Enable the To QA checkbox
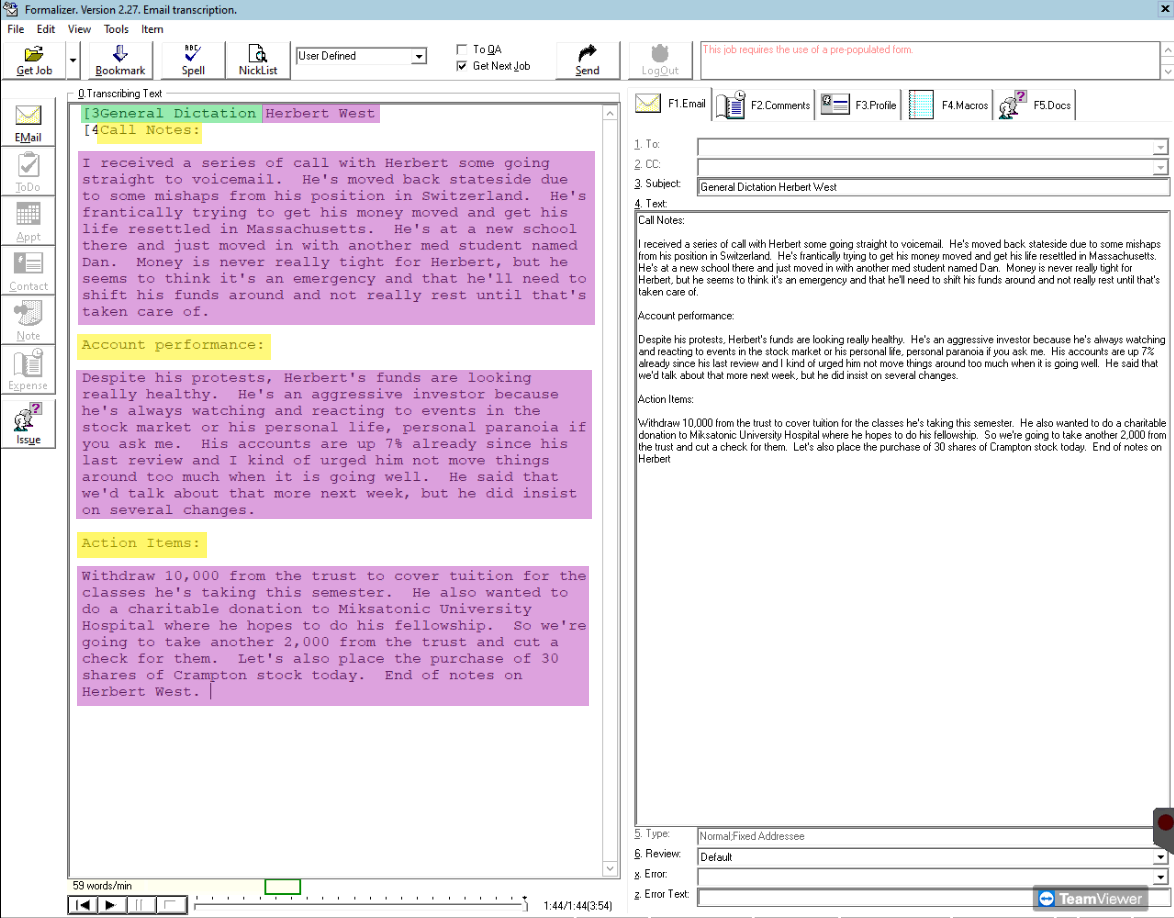The width and height of the screenshot is (1174, 918). pyautogui.click(x=461, y=49)
